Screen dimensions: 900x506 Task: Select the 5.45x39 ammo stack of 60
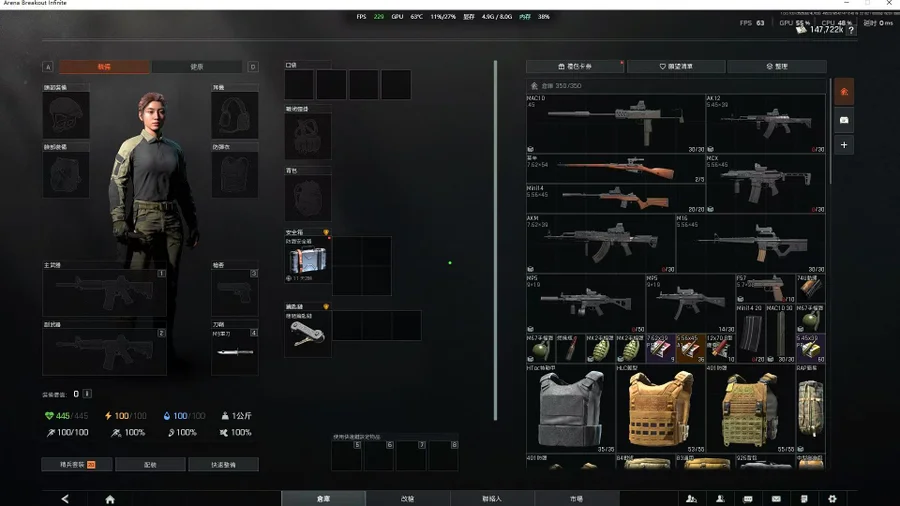[810, 348]
